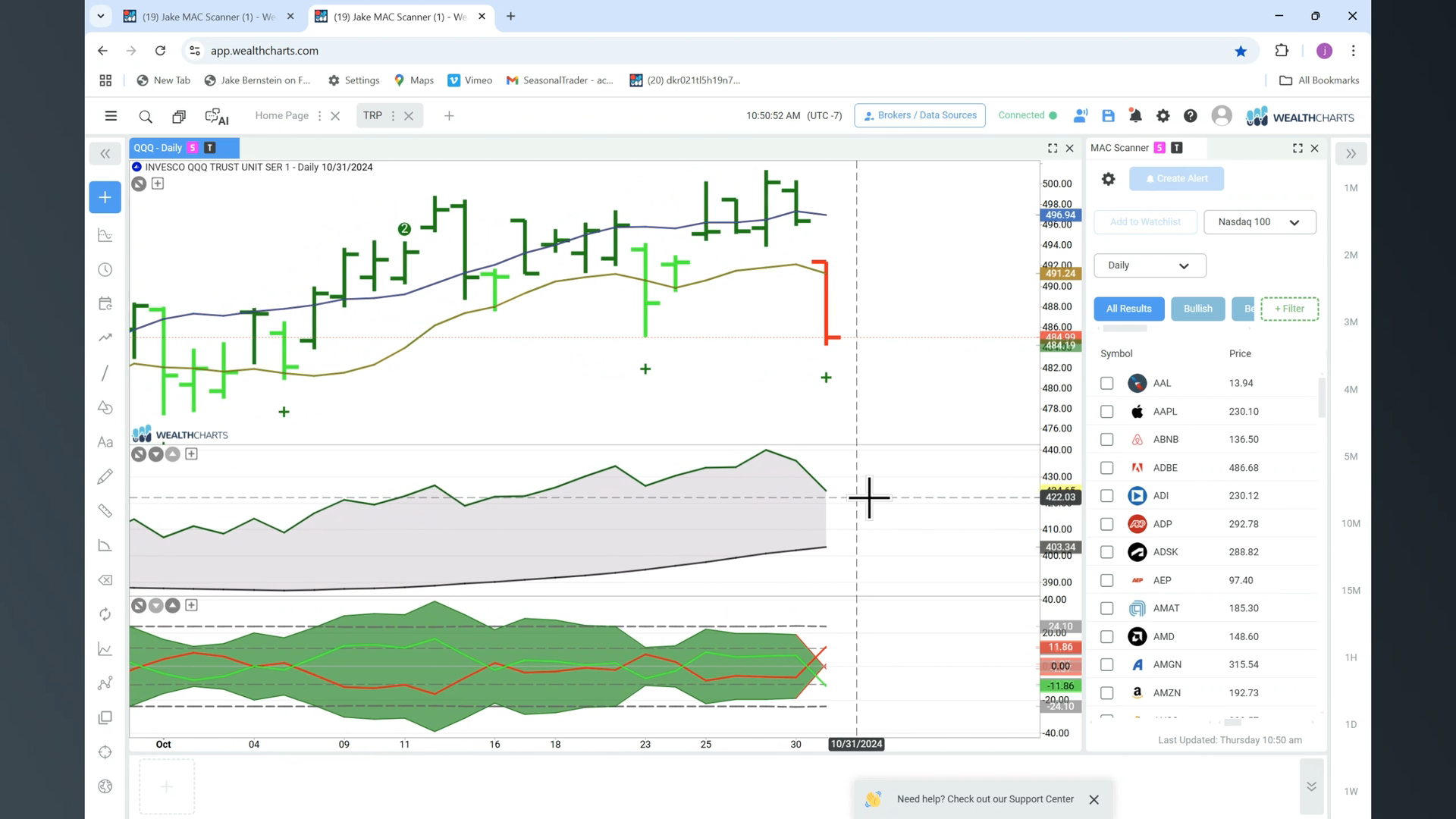The width and height of the screenshot is (1456, 819).
Task: Maximize the QQQ chart panel
Action: pos(1053,149)
